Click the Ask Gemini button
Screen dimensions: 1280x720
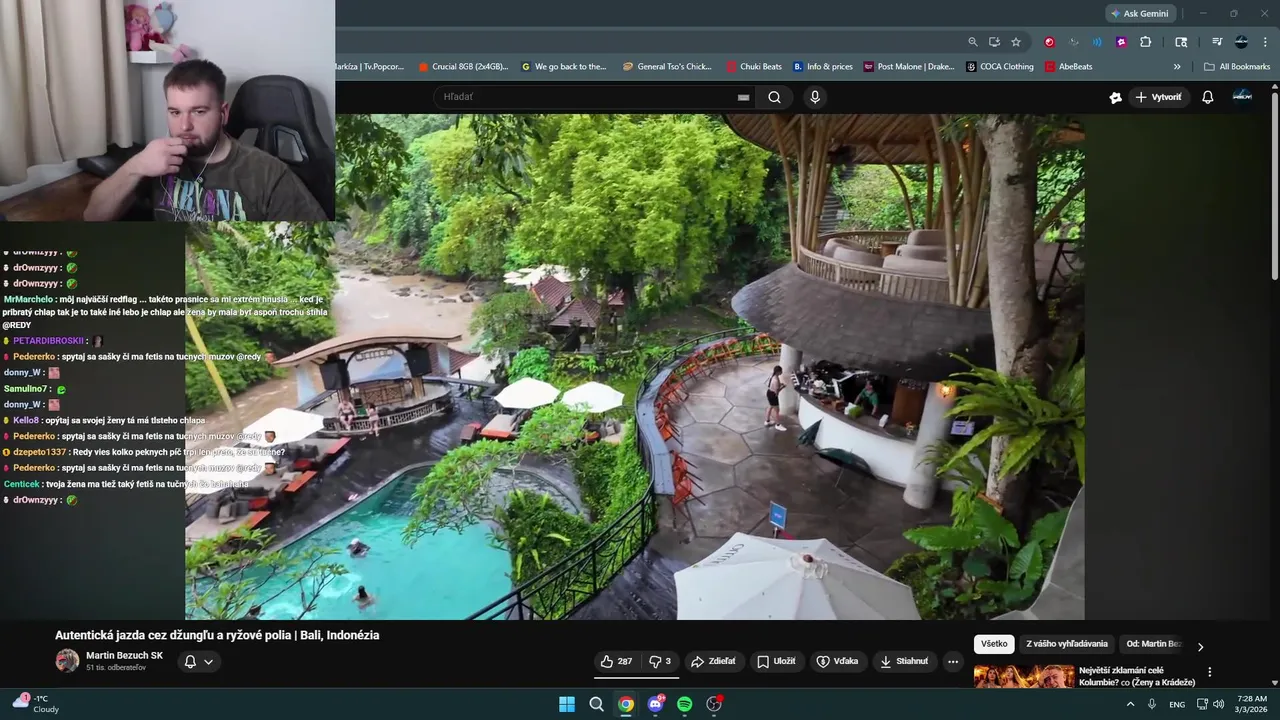click(1139, 14)
